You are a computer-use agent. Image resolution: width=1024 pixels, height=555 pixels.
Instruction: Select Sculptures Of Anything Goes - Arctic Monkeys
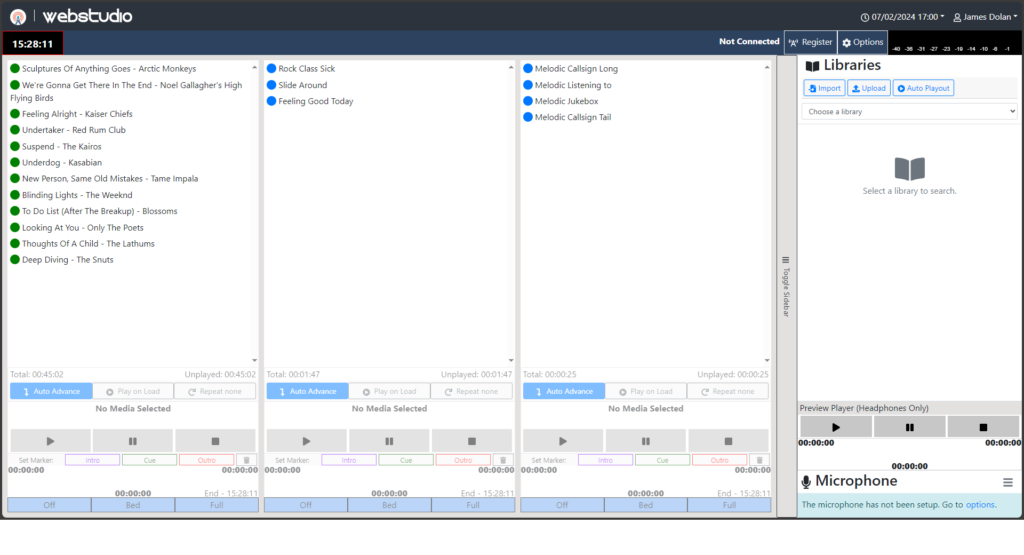109,69
